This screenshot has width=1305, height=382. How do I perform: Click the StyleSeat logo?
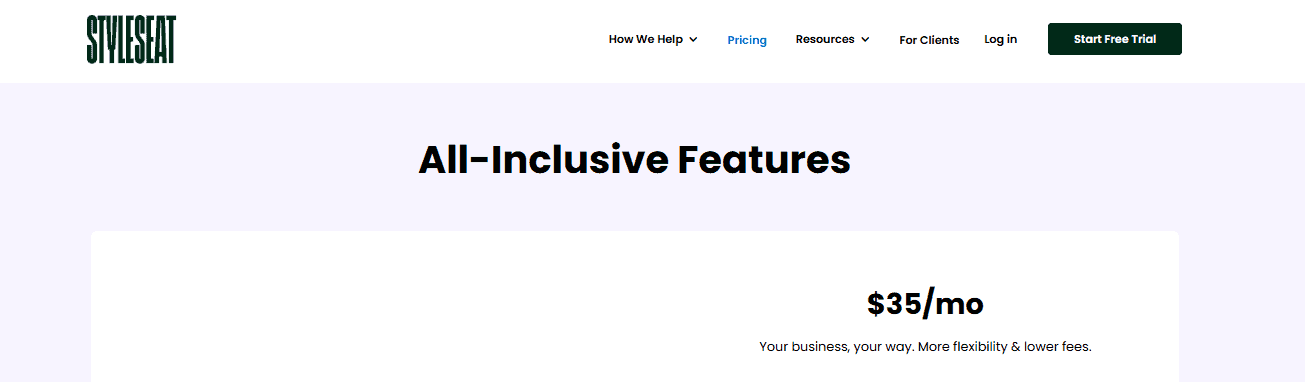(131, 39)
